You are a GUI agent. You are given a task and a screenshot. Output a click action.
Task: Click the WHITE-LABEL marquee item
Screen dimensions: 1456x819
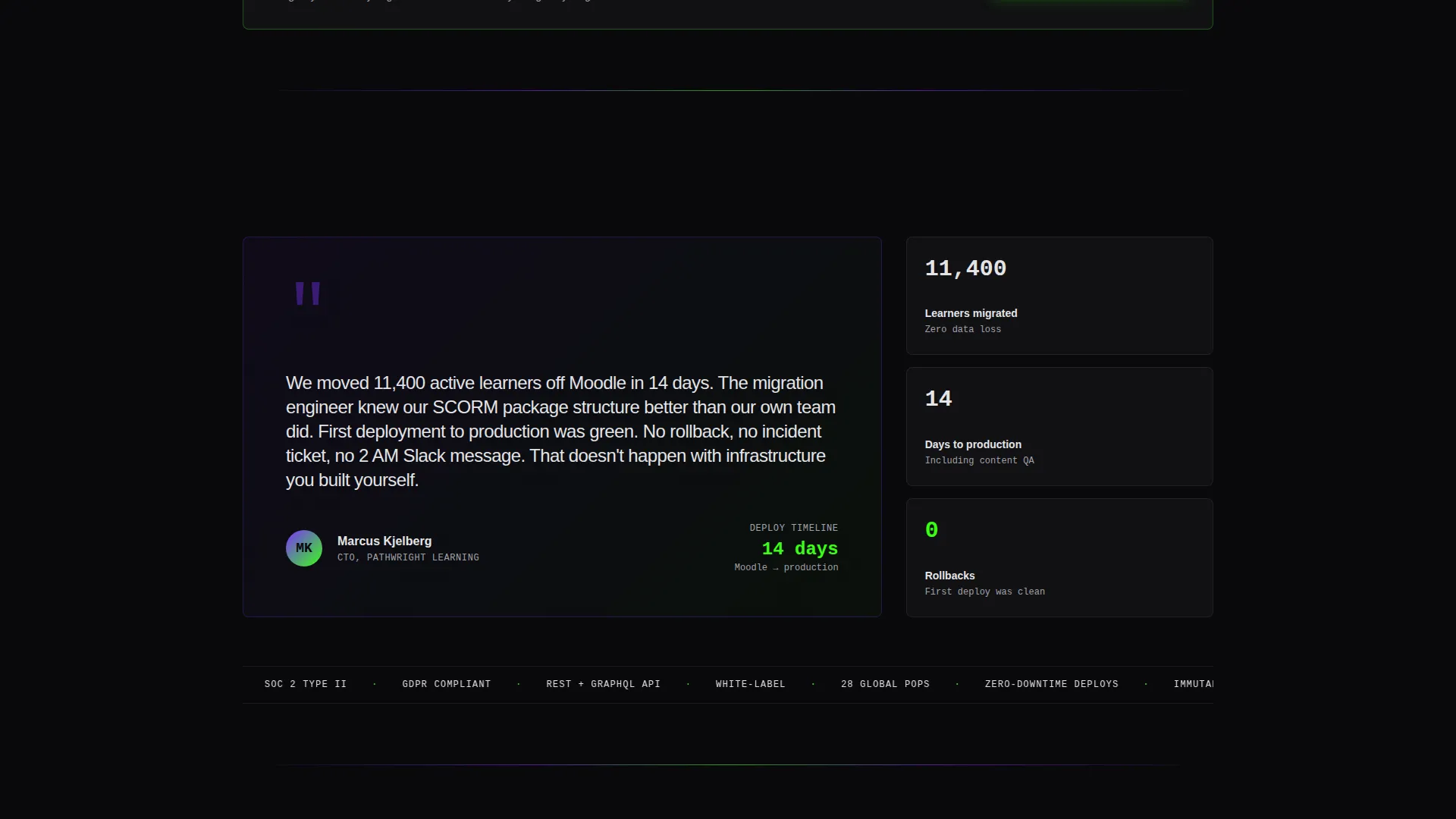point(751,684)
